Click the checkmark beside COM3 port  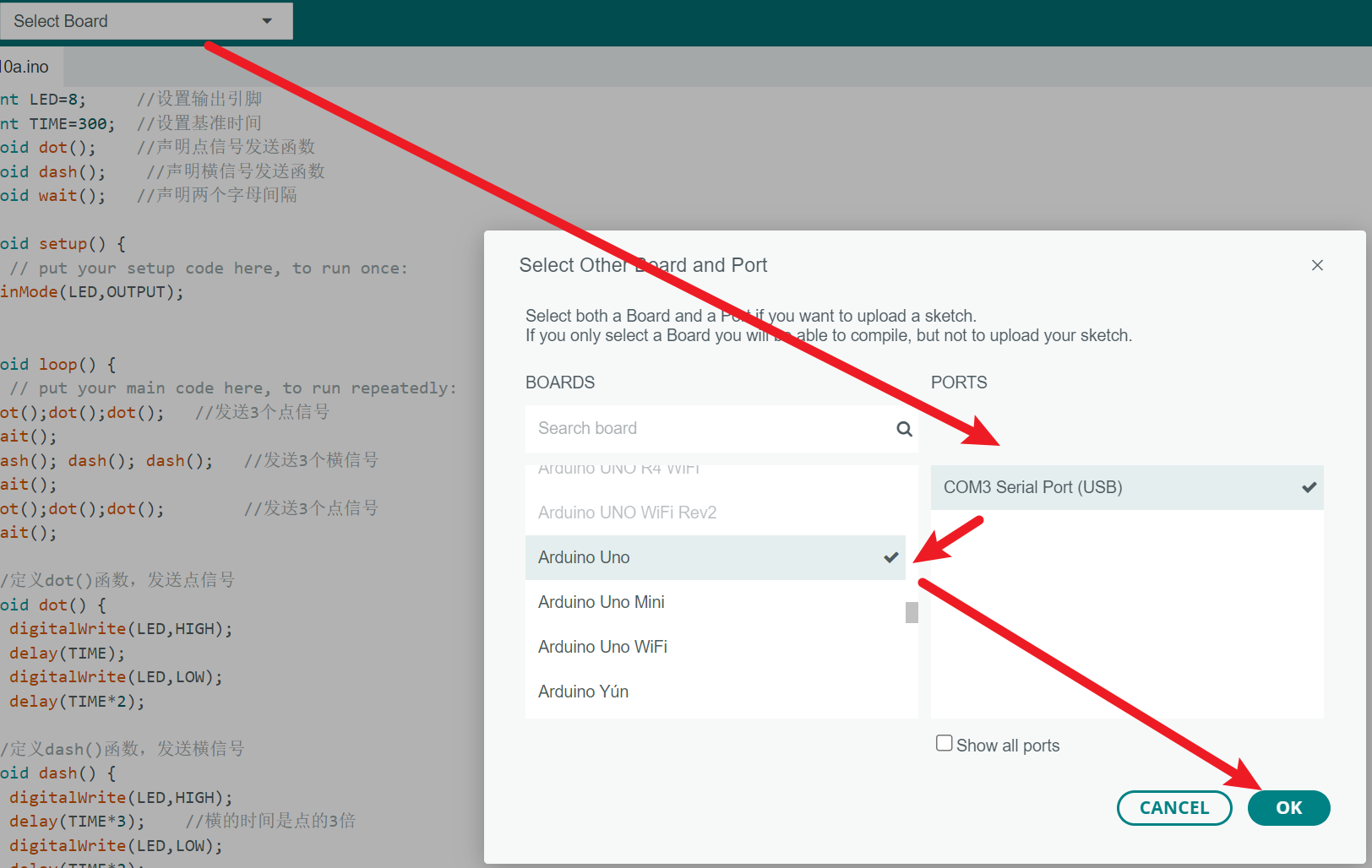pyautogui.click(x=1309, y=487)
